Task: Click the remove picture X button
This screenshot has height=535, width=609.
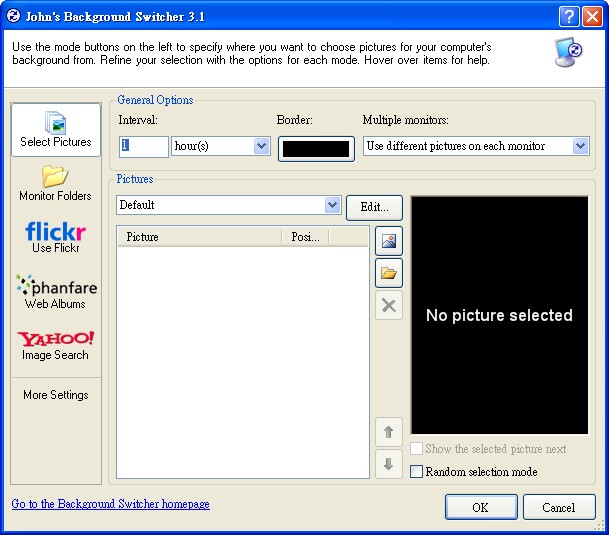Action: 389,306
